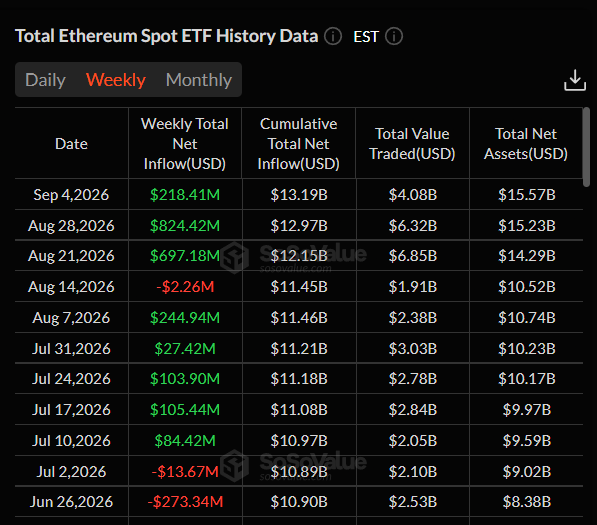
Task: Select the Weekly tab
Action: tap(116, 80)
